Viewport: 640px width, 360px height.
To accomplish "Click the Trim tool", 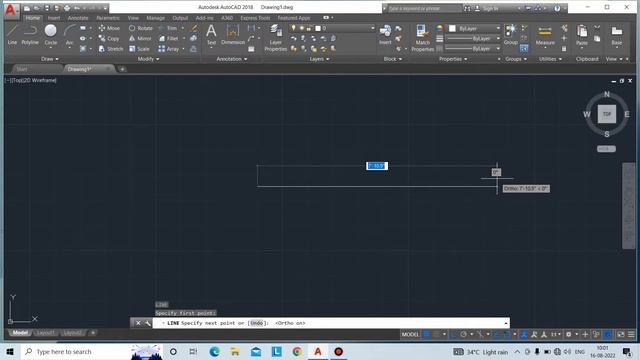I will point(168,28).
